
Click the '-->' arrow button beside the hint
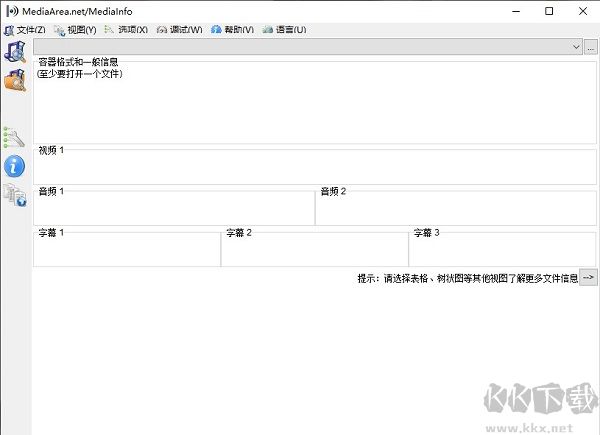(588, 277)
